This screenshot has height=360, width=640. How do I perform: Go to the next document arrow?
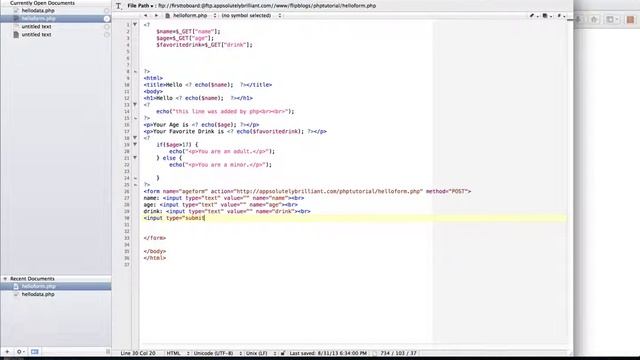[x=156, y=16]
